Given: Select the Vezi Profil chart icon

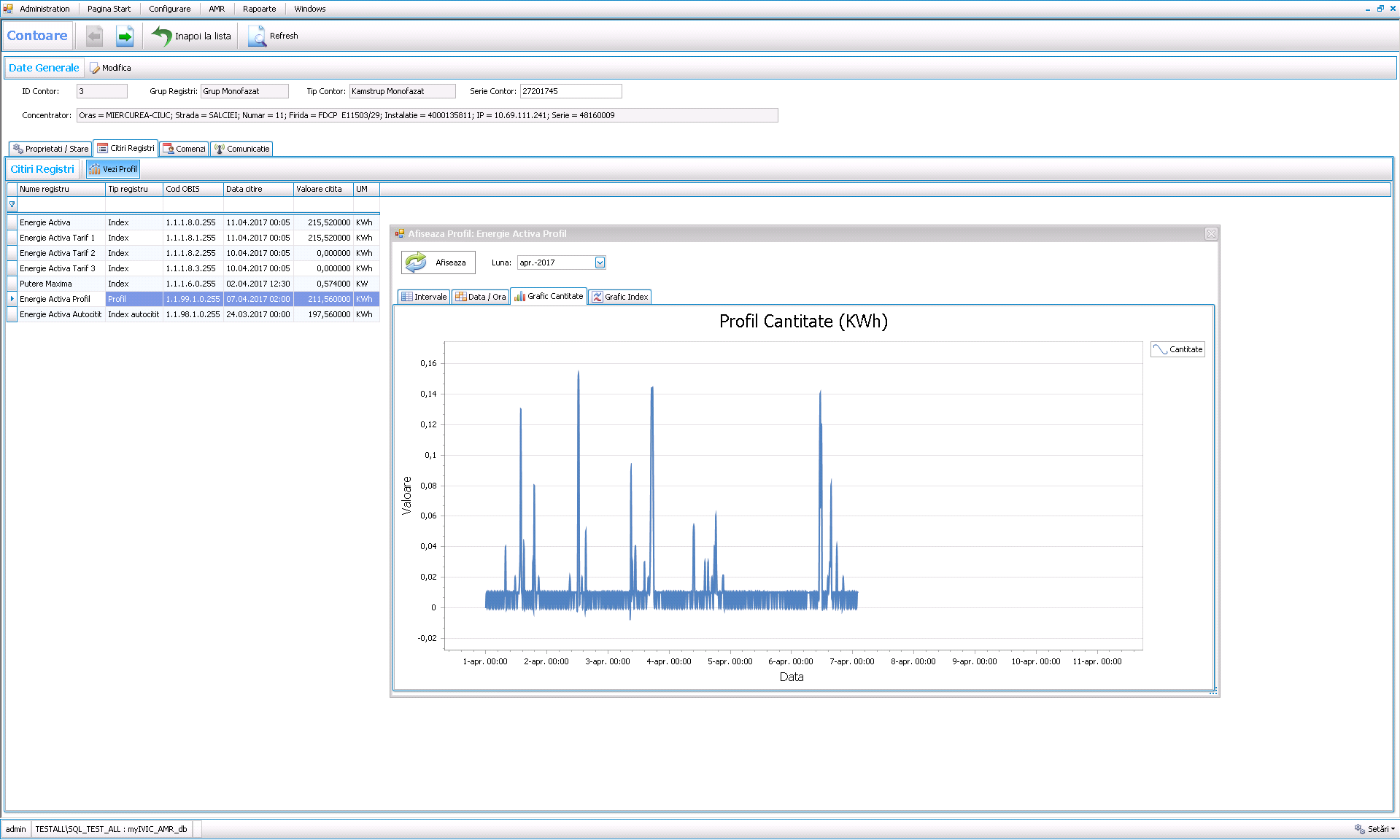Looking at the screenshot, I should pos(95,168).
